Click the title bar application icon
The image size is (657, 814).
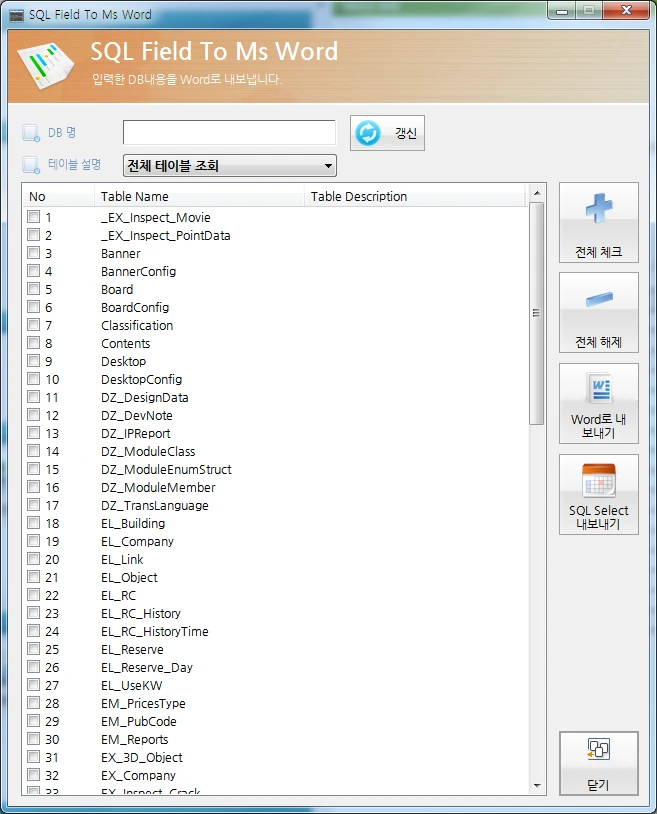16,16
